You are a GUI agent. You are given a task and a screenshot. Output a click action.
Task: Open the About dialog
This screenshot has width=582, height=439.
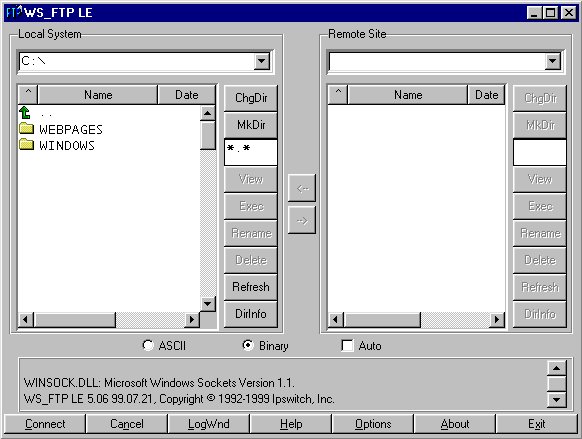tap(455, 424)
